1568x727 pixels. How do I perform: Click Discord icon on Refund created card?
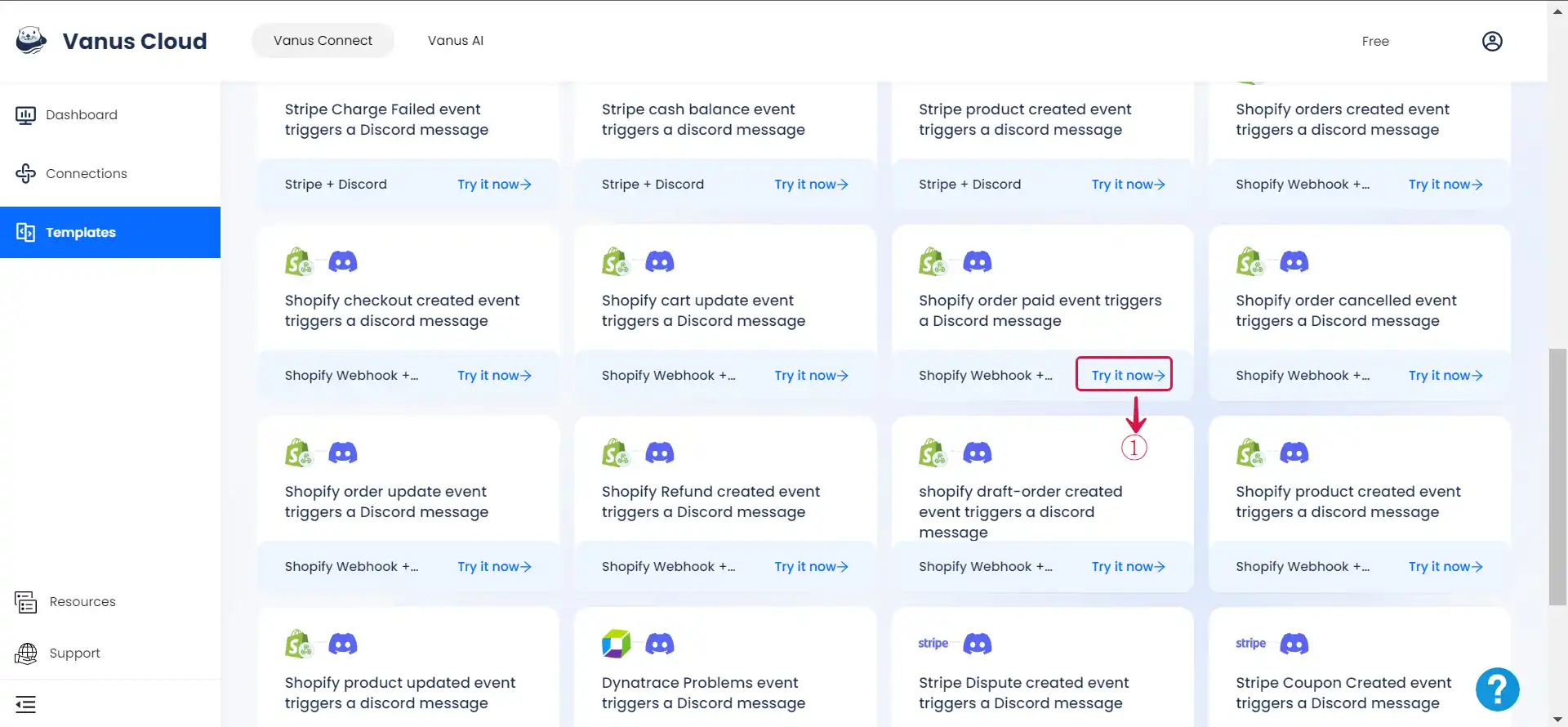click(660, 453)
